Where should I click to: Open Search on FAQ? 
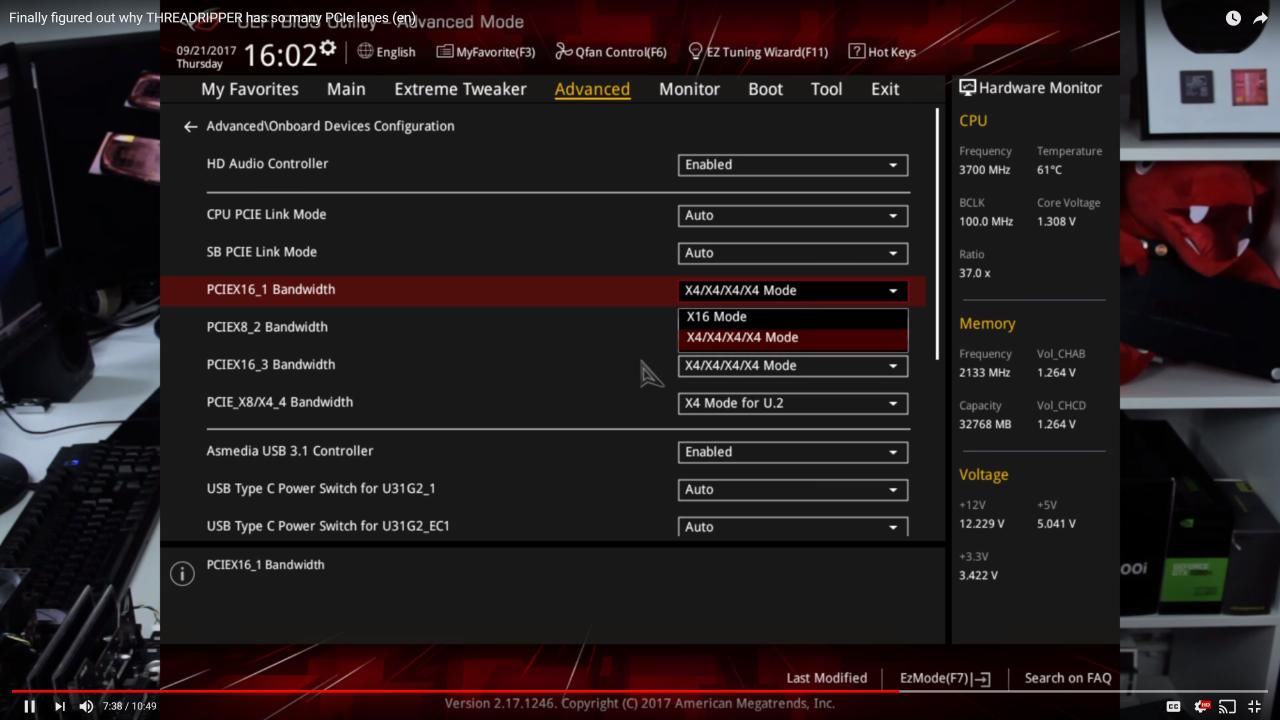tap(1068, 678)
